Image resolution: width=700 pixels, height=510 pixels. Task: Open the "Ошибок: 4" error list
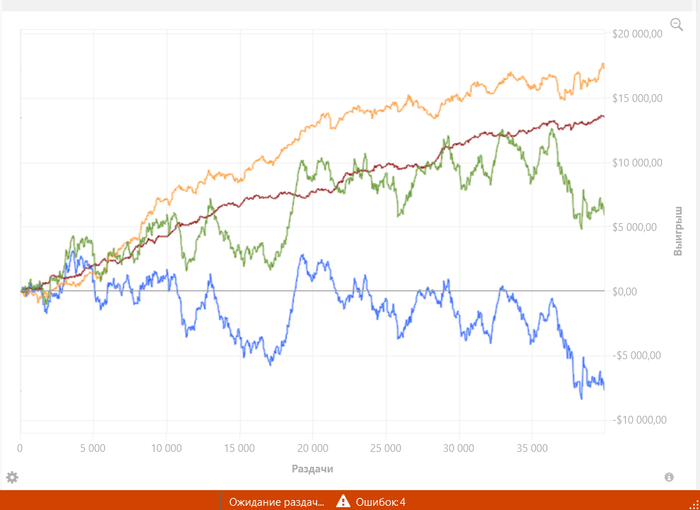point(380,501)
